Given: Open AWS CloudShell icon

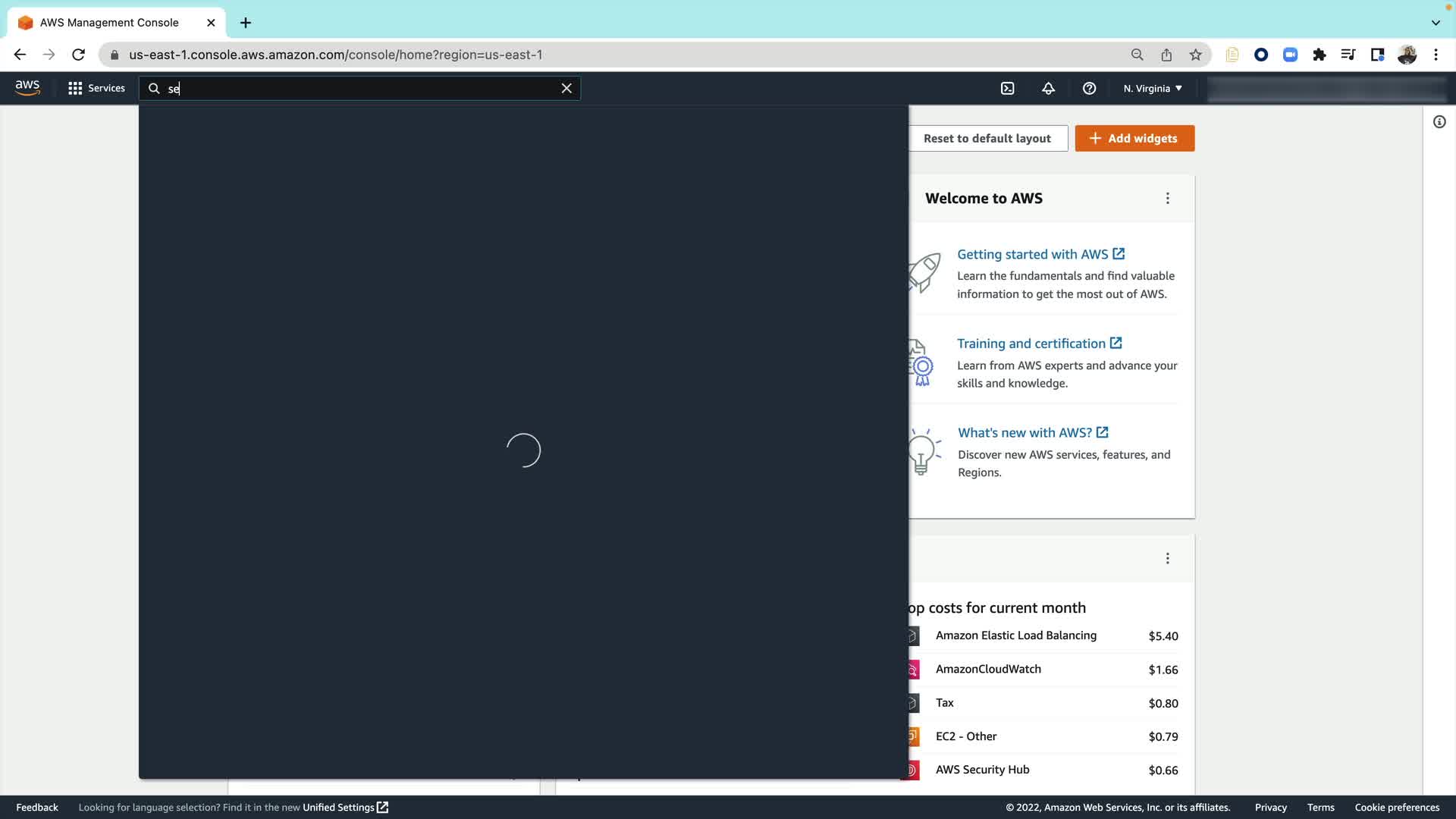Looking at the screenshot, I should point(1007,89).
